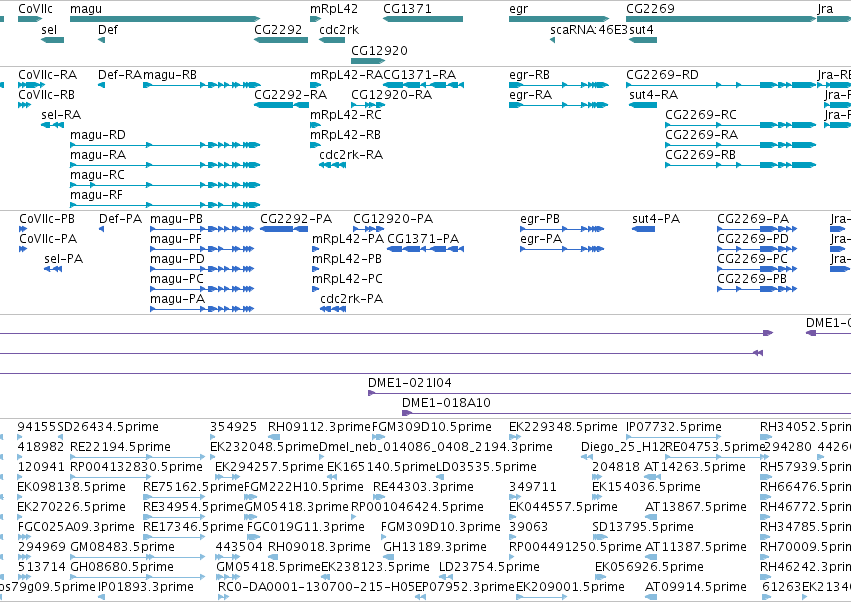The width and height of the screenshot is (851, 602).
Task: Select the CG12920-PA protein feature
Action: click(369, 229)
